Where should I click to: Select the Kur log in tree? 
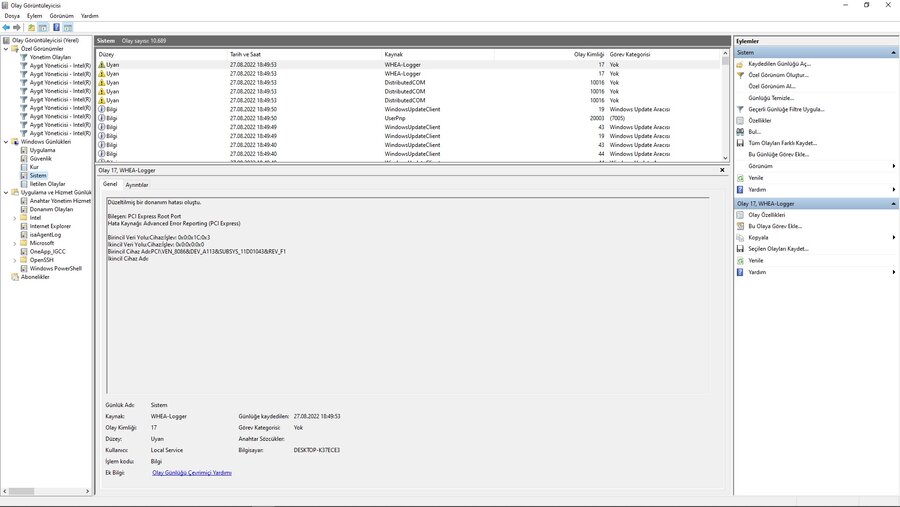click(34, 167)
